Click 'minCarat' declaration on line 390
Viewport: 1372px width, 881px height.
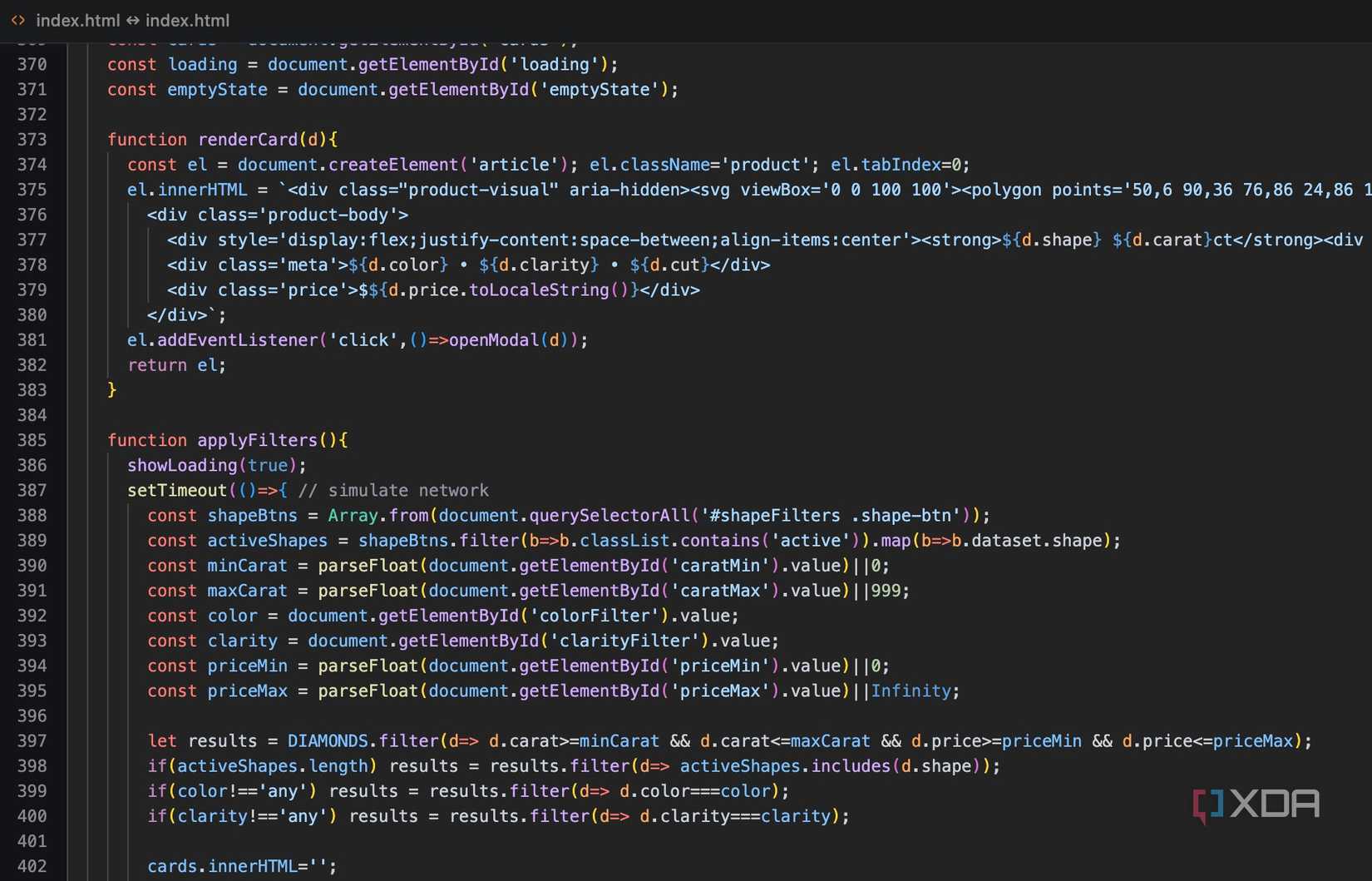coord(247,566)
